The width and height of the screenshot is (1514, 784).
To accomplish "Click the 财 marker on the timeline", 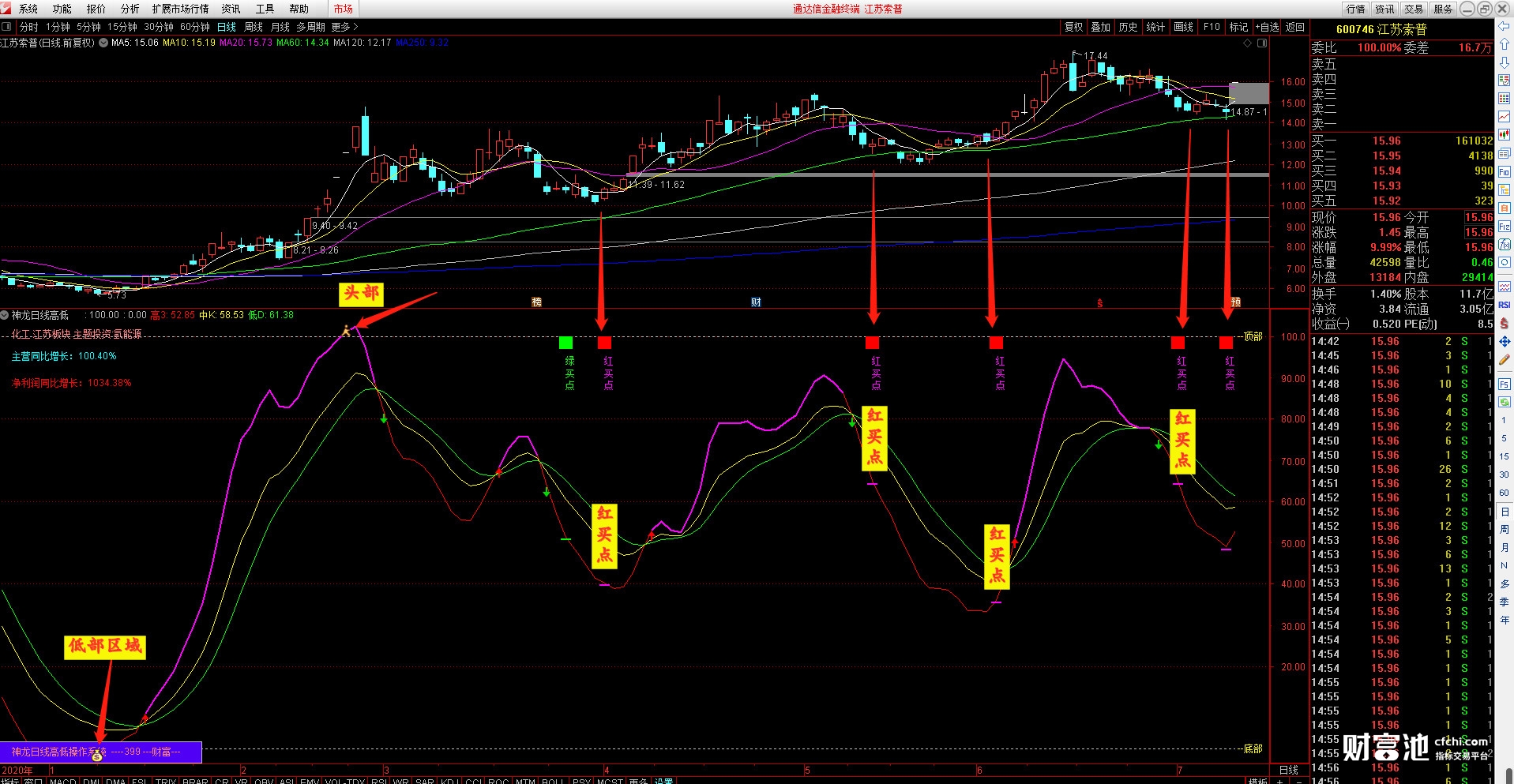I will coord(756,302).
